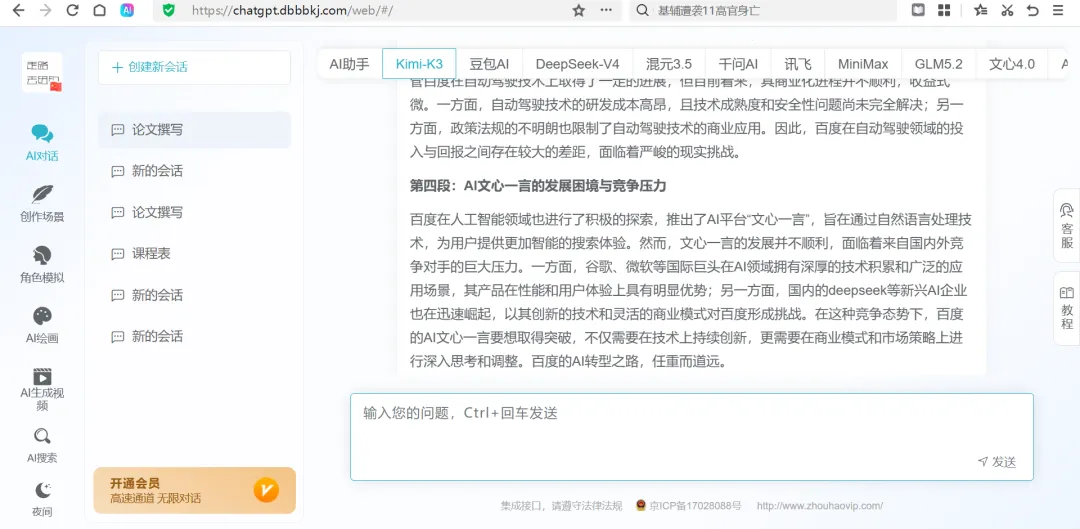Viewport: 1080px width, 529px height.
Task: Click the AI assistant icon beside home
Action: coord(127,10)
